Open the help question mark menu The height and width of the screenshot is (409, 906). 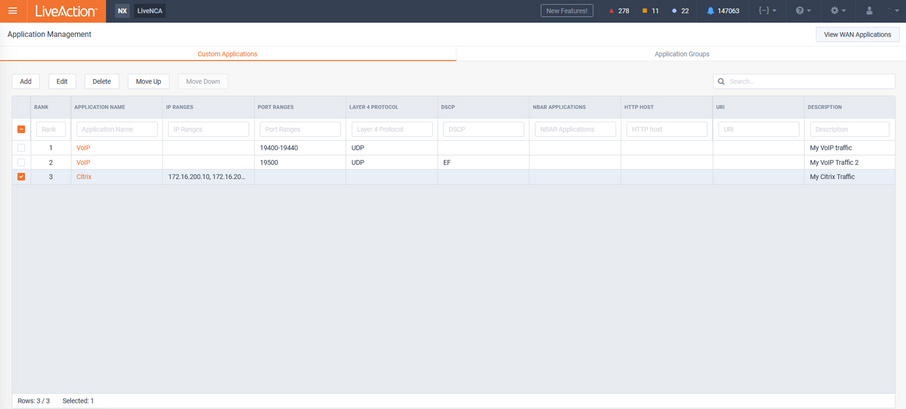click(803, 10)
